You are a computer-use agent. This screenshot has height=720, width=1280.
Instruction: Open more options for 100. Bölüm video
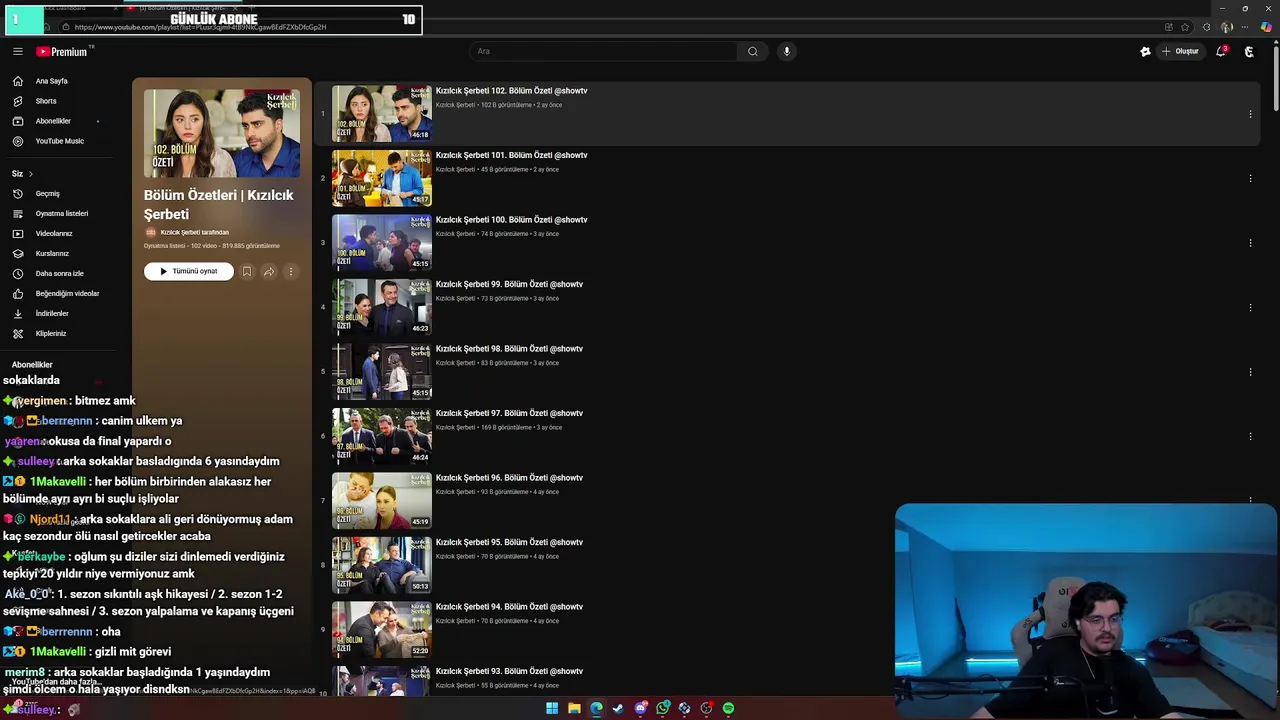(1250, 243)
